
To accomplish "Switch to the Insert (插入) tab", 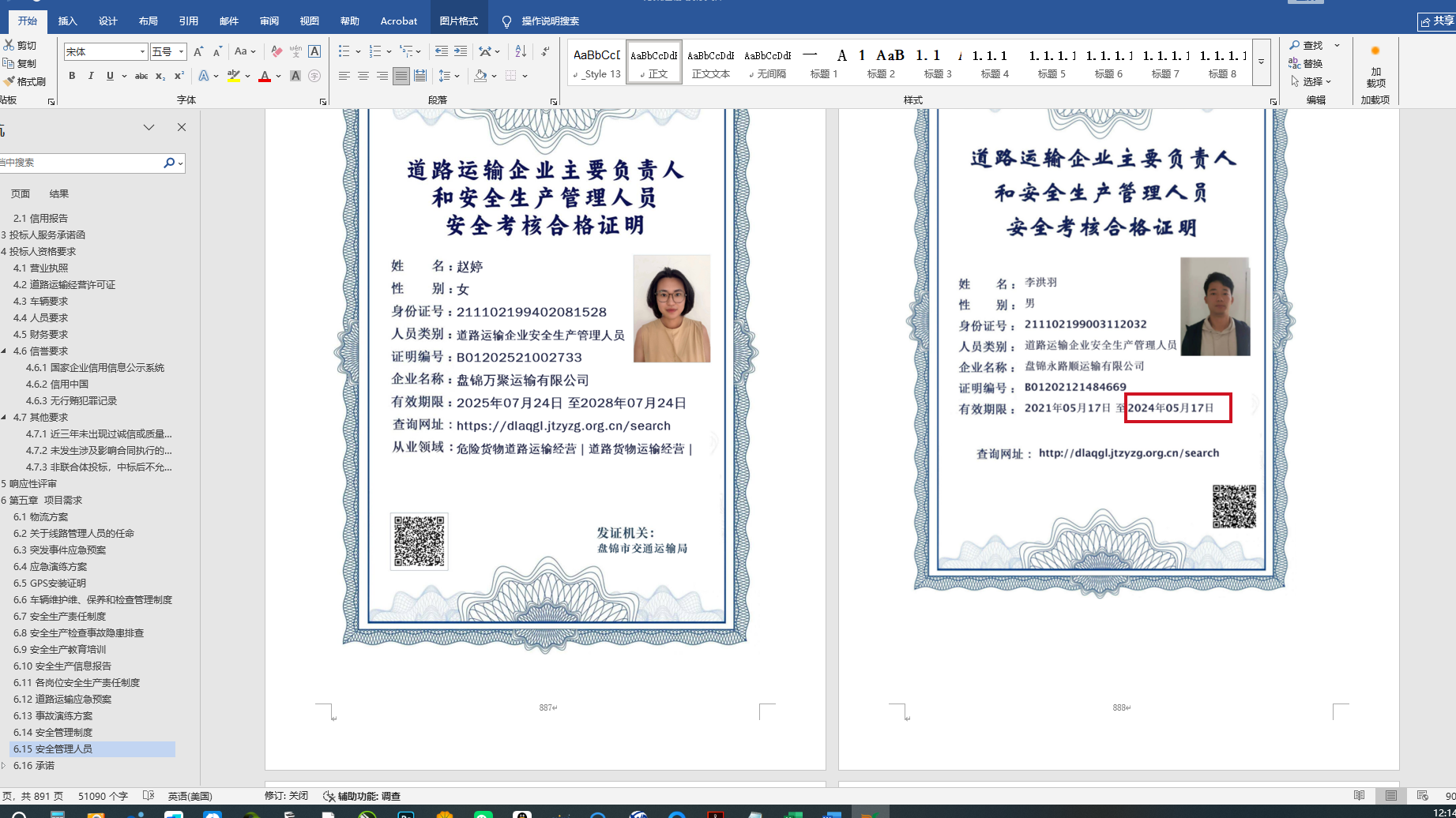I will click(x=67, y=21).
